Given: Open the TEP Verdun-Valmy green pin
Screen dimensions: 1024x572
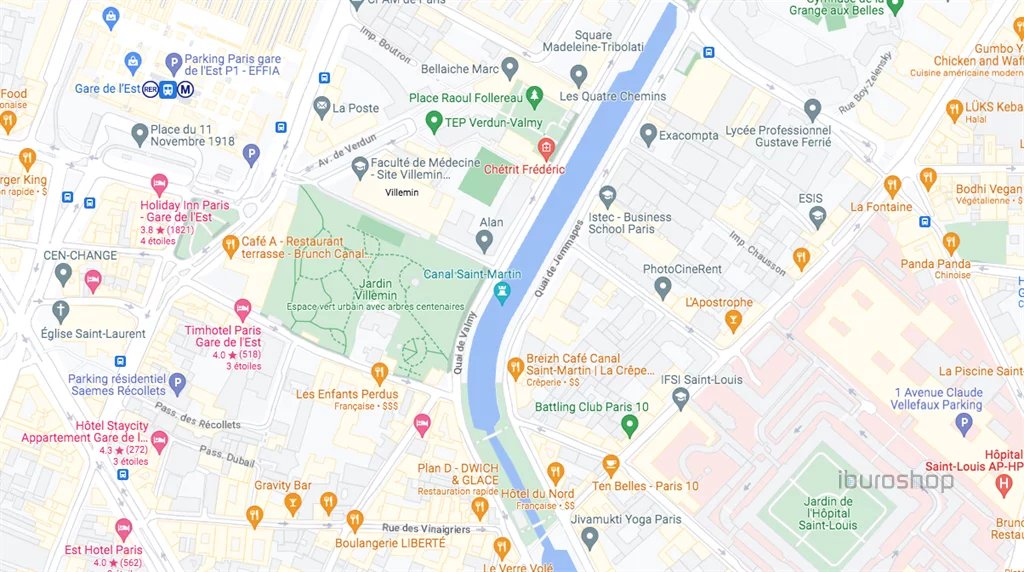Looking at the screenshot, I should 434,123.
